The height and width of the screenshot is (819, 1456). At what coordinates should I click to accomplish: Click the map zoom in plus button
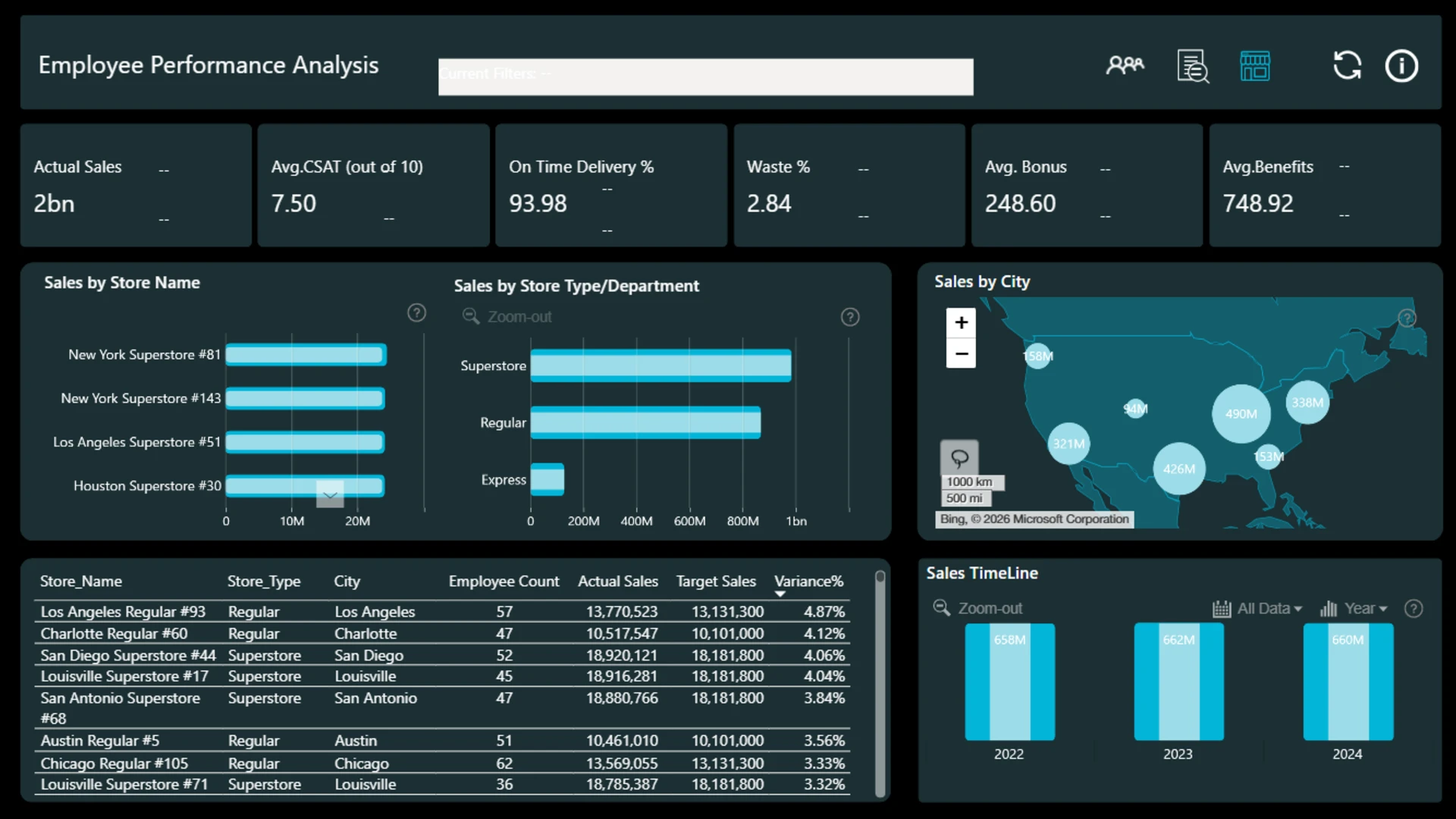(961, 323)
